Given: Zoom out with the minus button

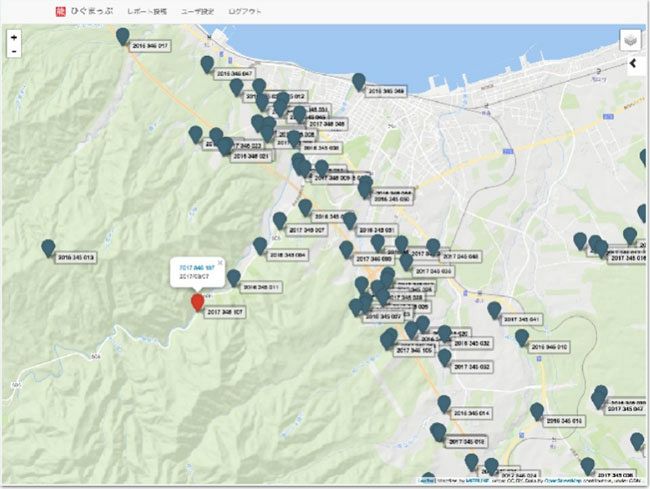Looking at the screenshot, I should [x=14, y=52].
